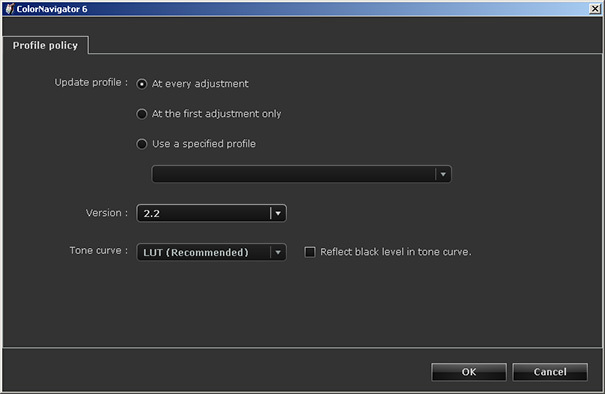Viewport: 605px width, 394px height.
Task: Click the ColorNavigator 6 title text
Action: (x=52, y=9)
